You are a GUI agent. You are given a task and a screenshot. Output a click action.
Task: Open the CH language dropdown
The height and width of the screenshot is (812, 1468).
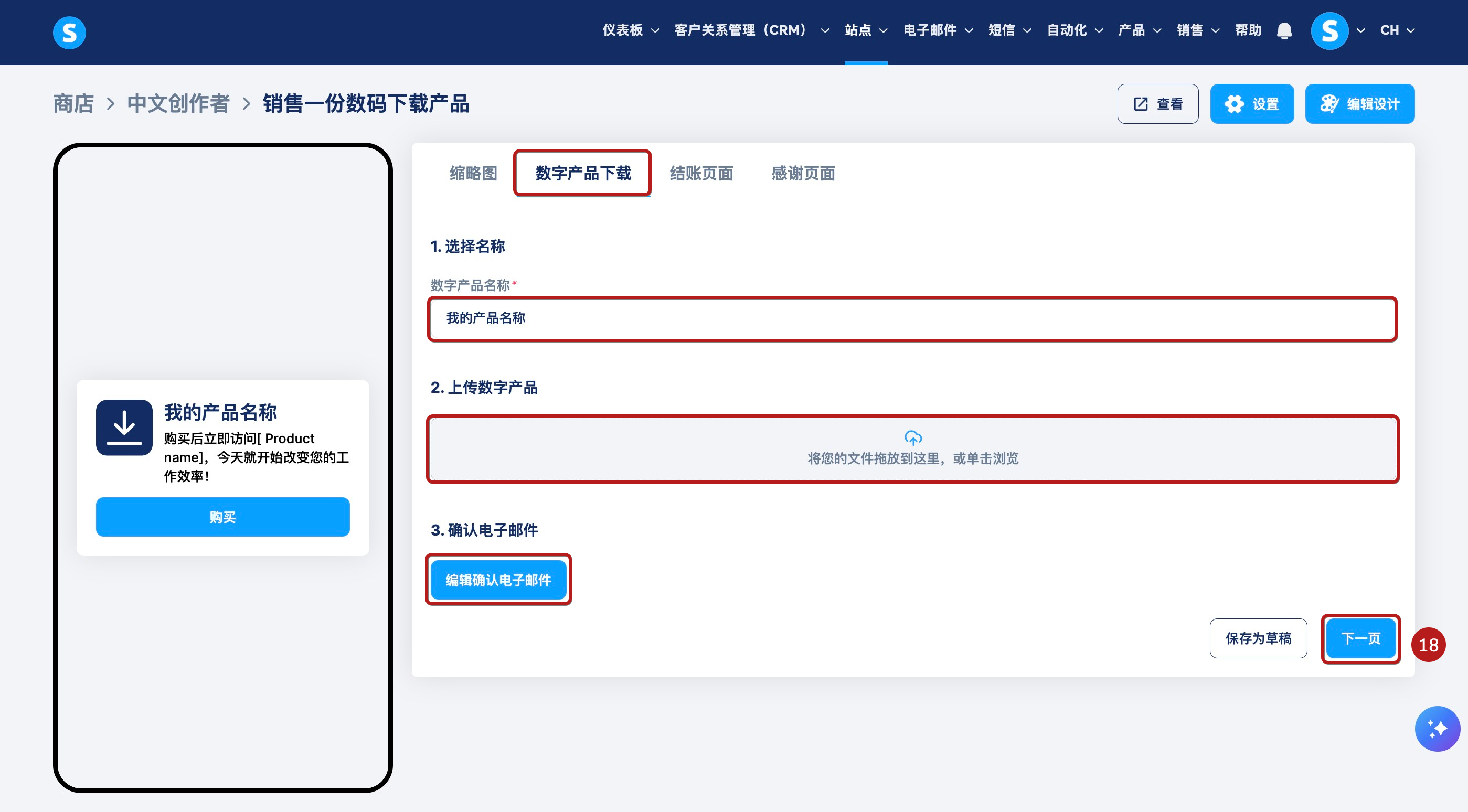(x=1397, y=30)
